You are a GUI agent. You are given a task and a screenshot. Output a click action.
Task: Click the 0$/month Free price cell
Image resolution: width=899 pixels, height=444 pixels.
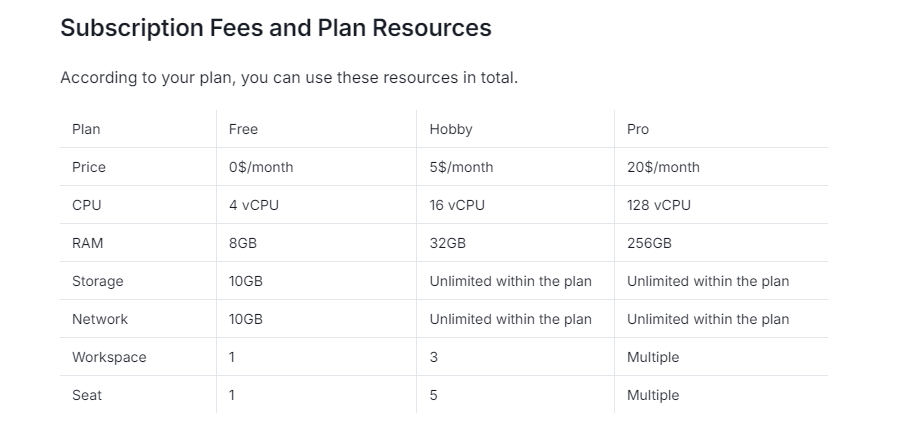(x=261, y=167)
